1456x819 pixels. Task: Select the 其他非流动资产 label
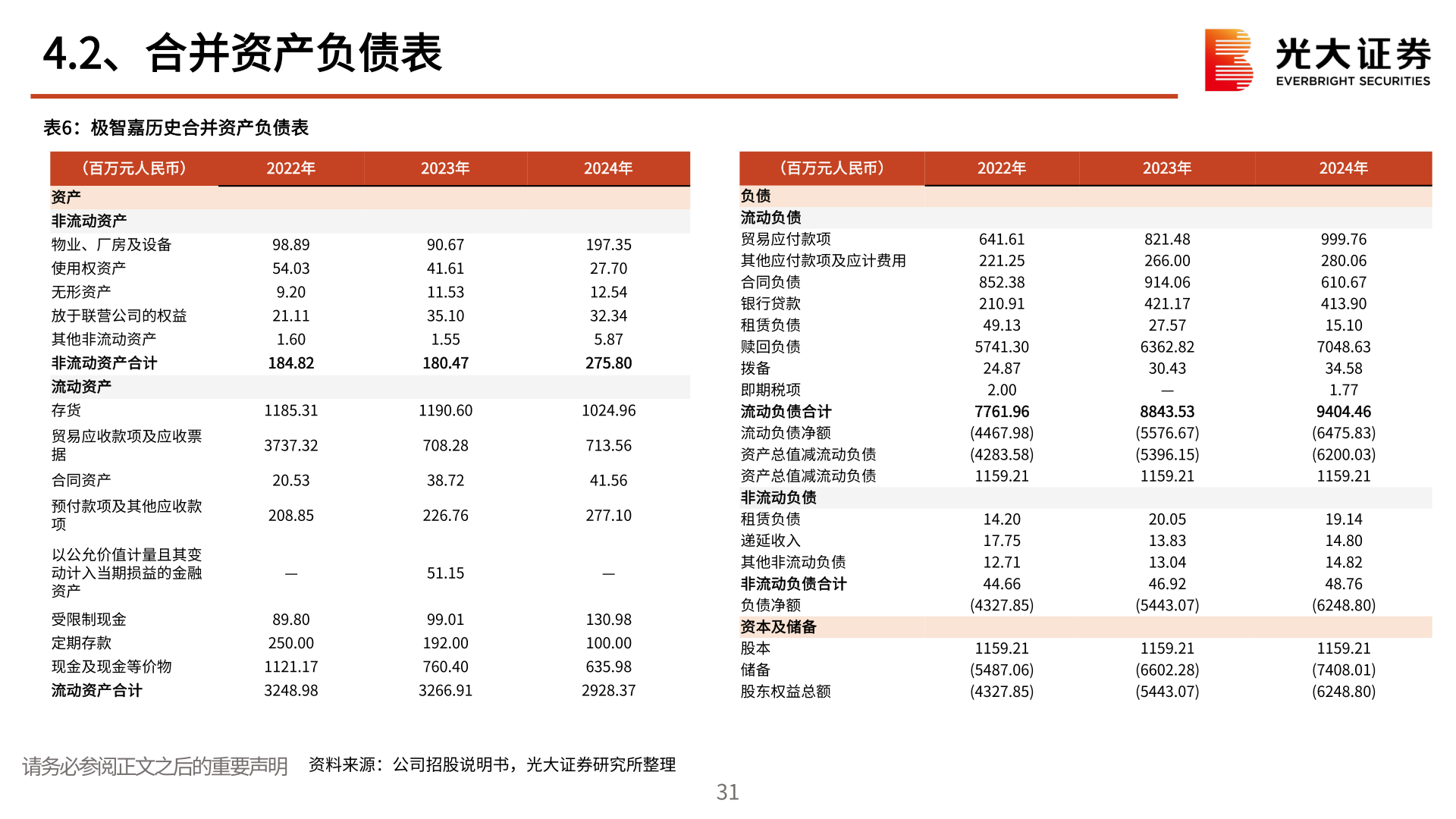pyautogui.click(x=104, y=339)
